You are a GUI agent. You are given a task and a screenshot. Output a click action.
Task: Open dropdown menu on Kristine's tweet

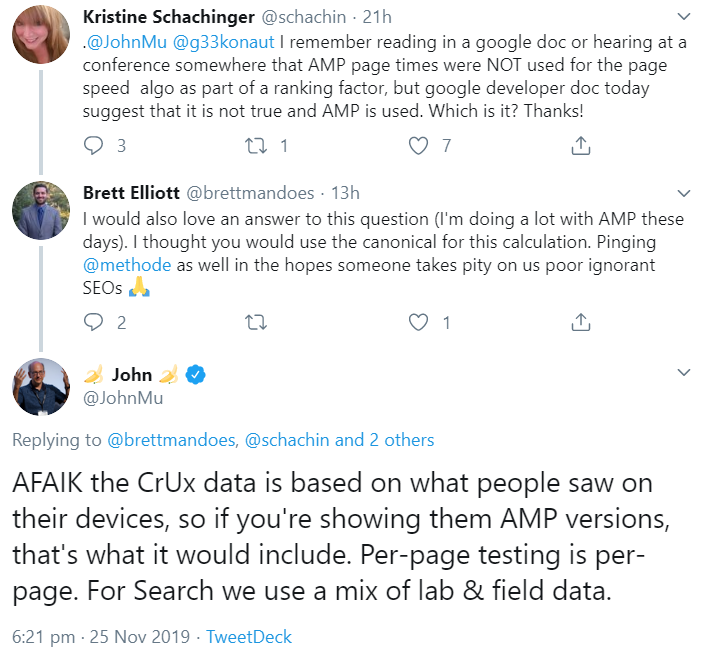click(x=684, y=17)
